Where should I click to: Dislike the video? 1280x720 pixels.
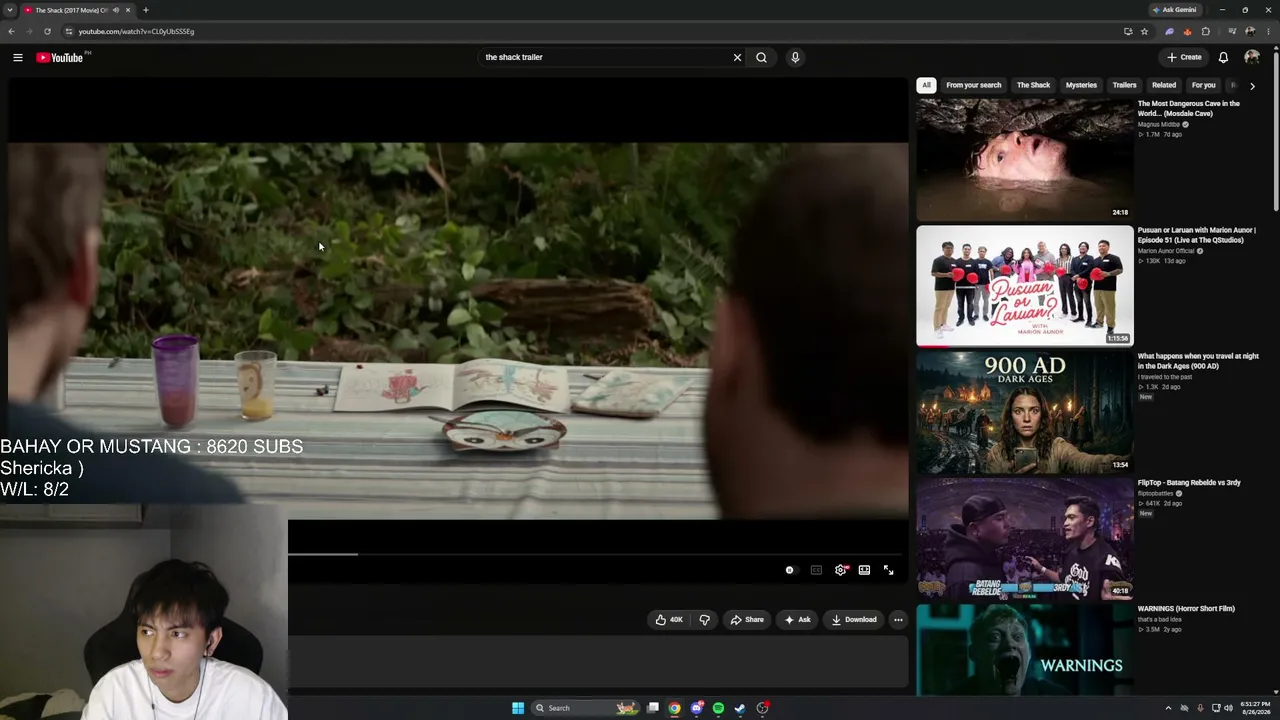coord(704,620)
